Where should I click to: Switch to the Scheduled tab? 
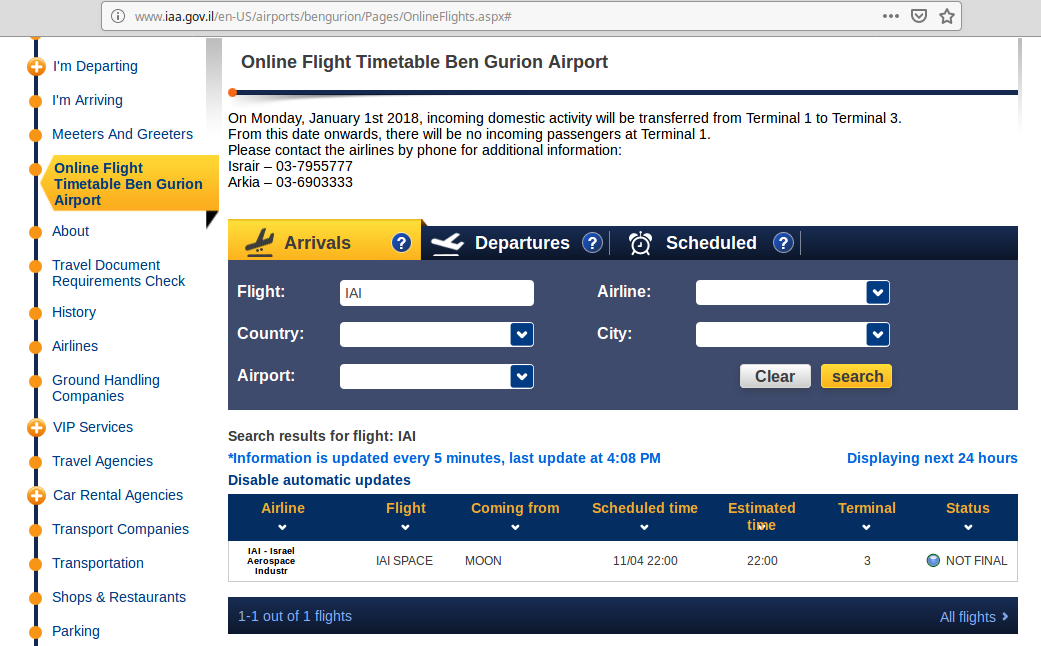coord(710,243)
